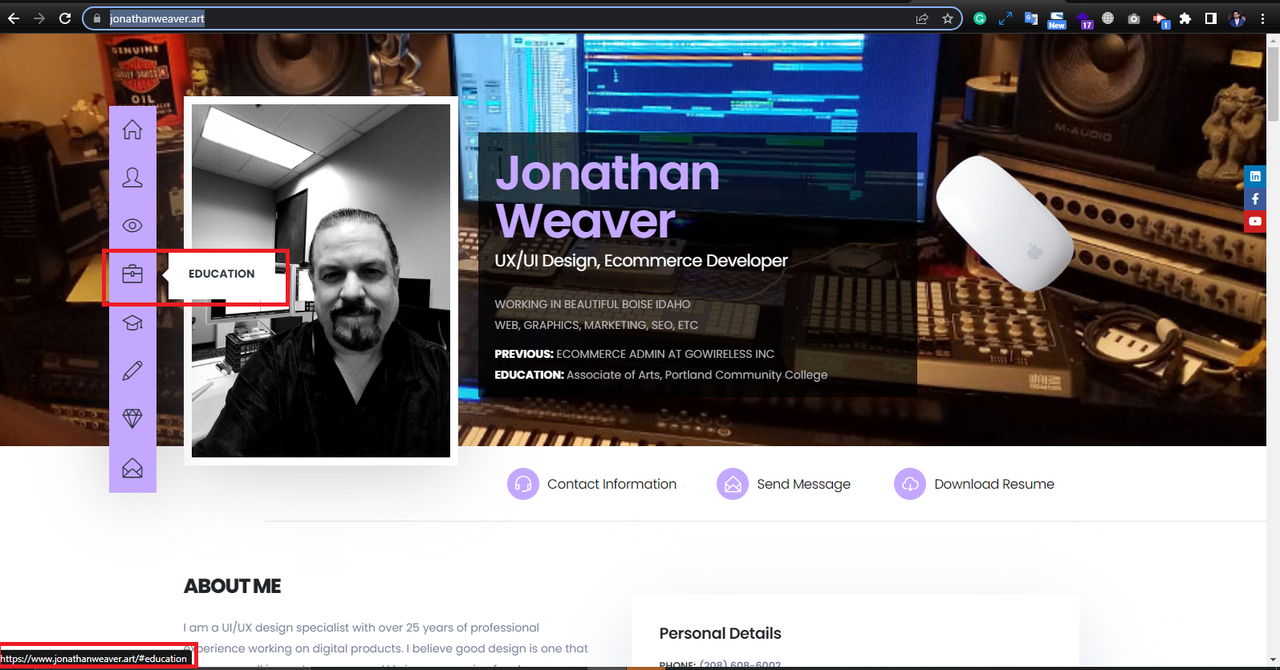Click ECOMMERCE ADMIN AT GOWIRELESS INC text
Image resolution: width=1280 pixels, height=670 pixels.
pos(665,354)
